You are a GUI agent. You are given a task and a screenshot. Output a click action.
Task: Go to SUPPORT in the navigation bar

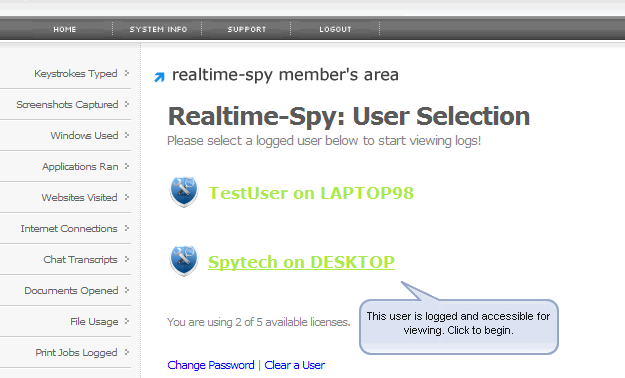pos(247,29)
